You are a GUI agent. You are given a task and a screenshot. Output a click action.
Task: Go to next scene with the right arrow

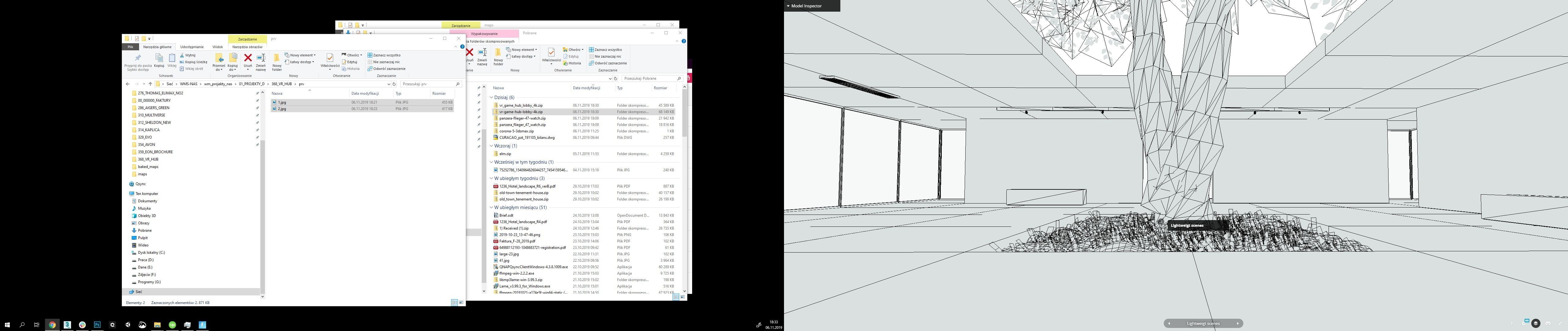click(1238, 324)
